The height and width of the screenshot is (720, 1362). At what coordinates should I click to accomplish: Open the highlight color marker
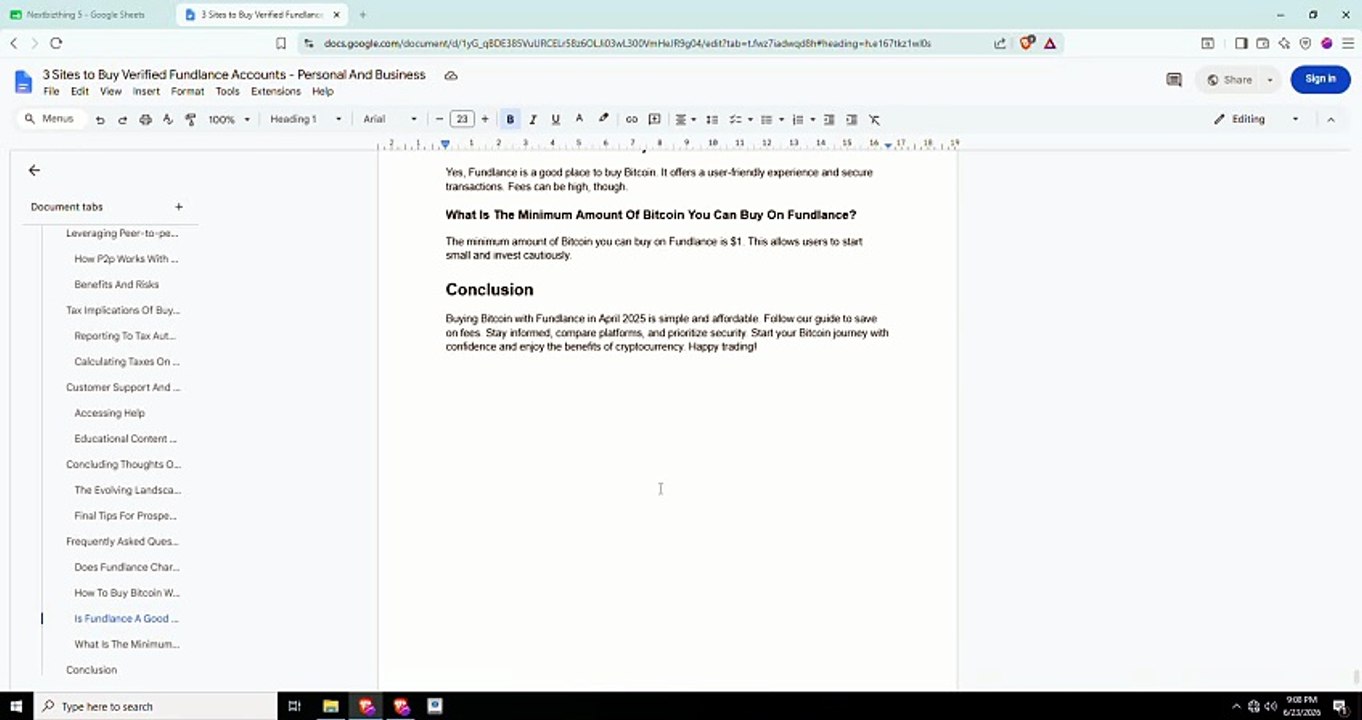[x=603, y=119]
